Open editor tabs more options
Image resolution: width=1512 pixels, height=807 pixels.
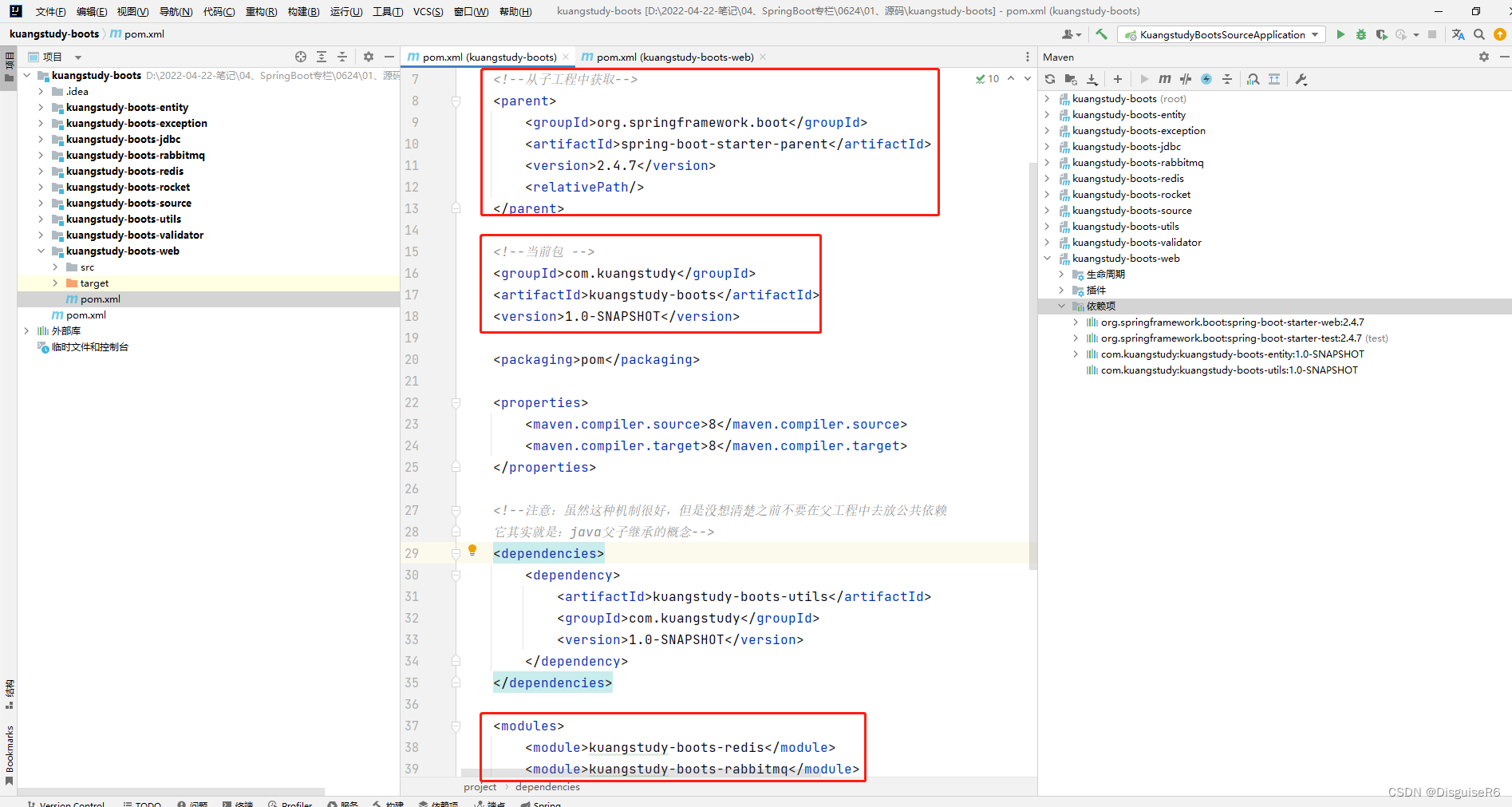pyautogui.click(x=1028, y=57)
